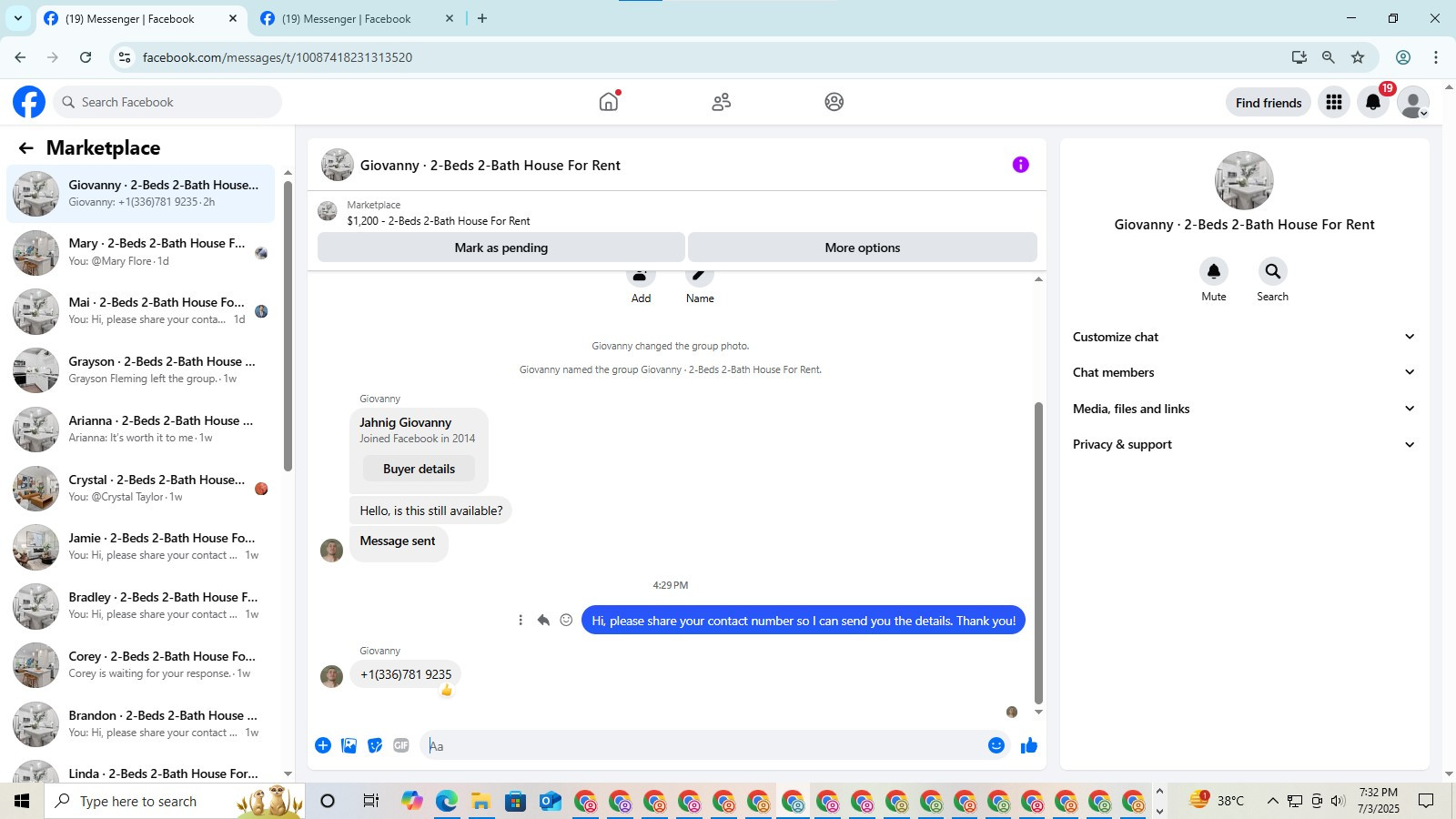Reload the page in browser
The width and height of the screenshot is (1456, 819).
(86, 57)
